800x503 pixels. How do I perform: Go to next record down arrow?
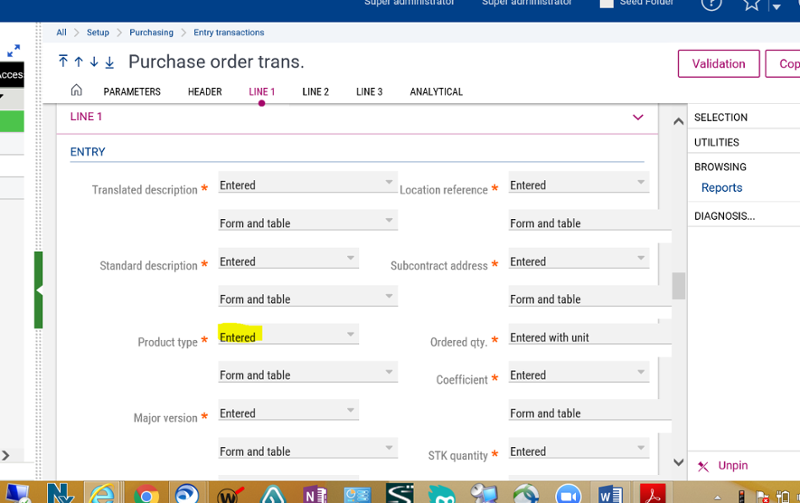[94, 62]
